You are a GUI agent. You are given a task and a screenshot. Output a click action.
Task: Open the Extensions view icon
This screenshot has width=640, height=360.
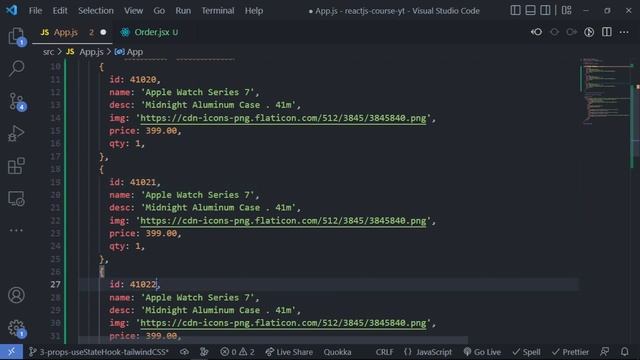click(x=16, y=166)
